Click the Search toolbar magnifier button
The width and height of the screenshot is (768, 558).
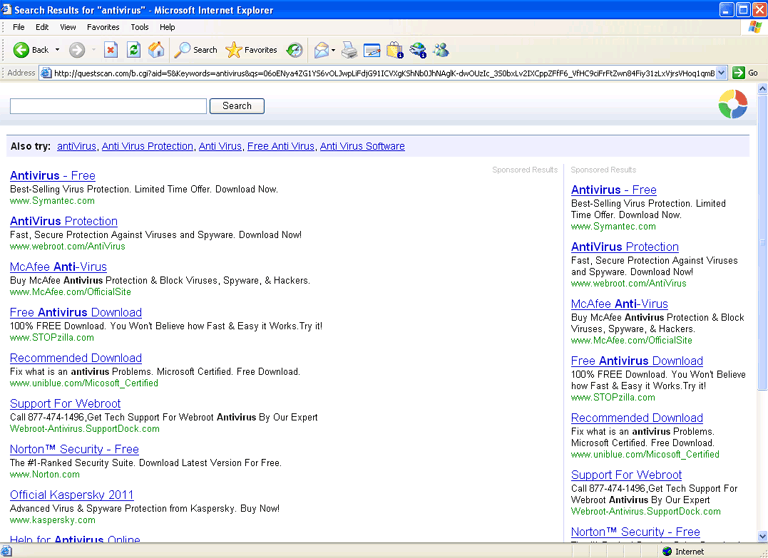[196, 49]
